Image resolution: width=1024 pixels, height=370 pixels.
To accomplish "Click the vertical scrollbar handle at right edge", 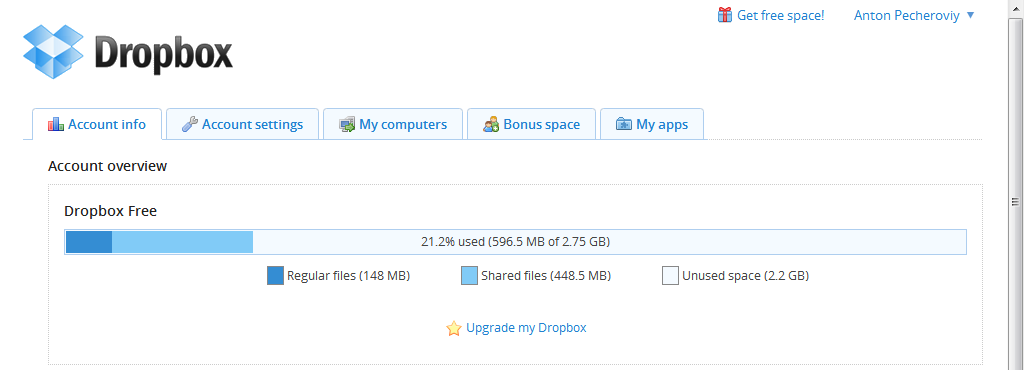I will 1016,202.
